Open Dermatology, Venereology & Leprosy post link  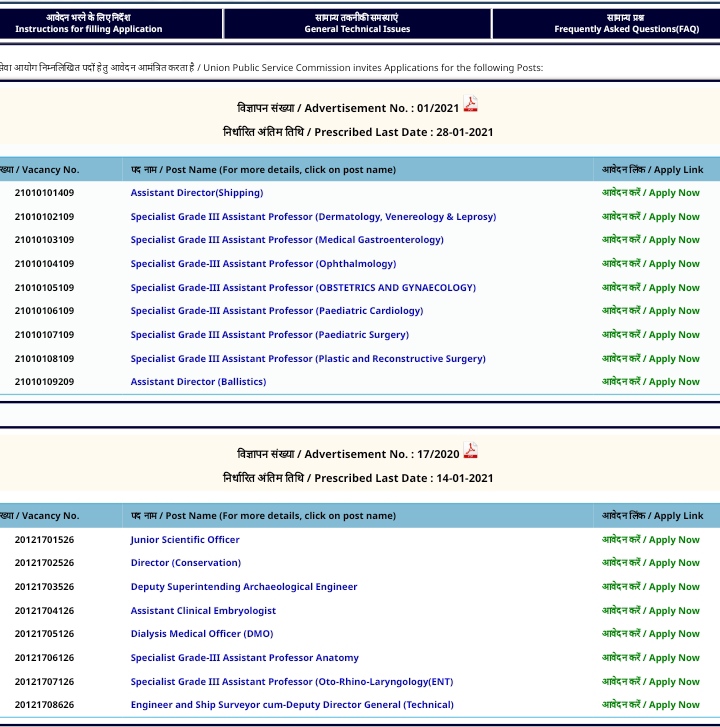coord(313,217)
